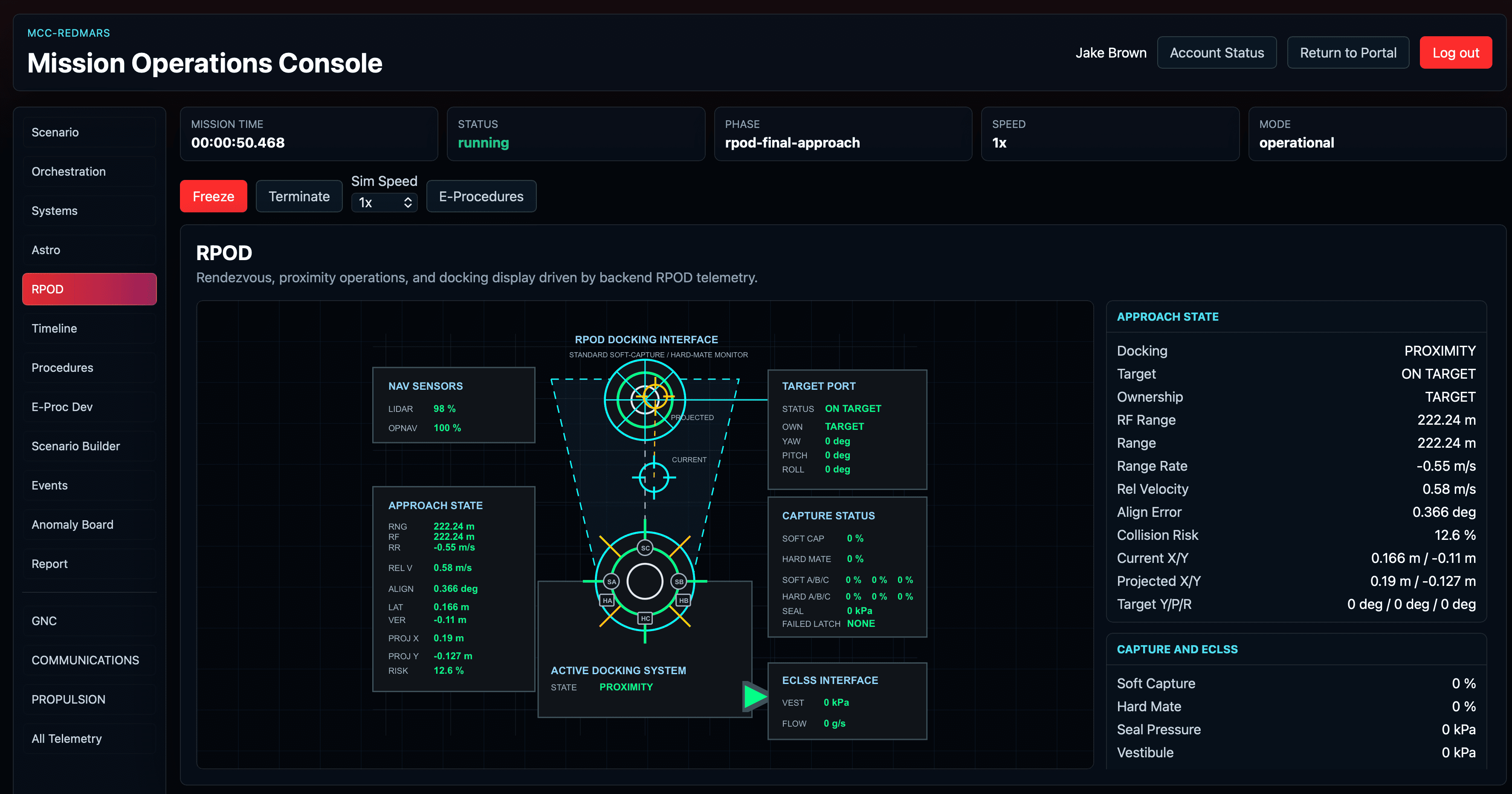Open All Telemetry in the sidebar
The height and width of the screenshot is (794, 1512).
click(89, 739)
